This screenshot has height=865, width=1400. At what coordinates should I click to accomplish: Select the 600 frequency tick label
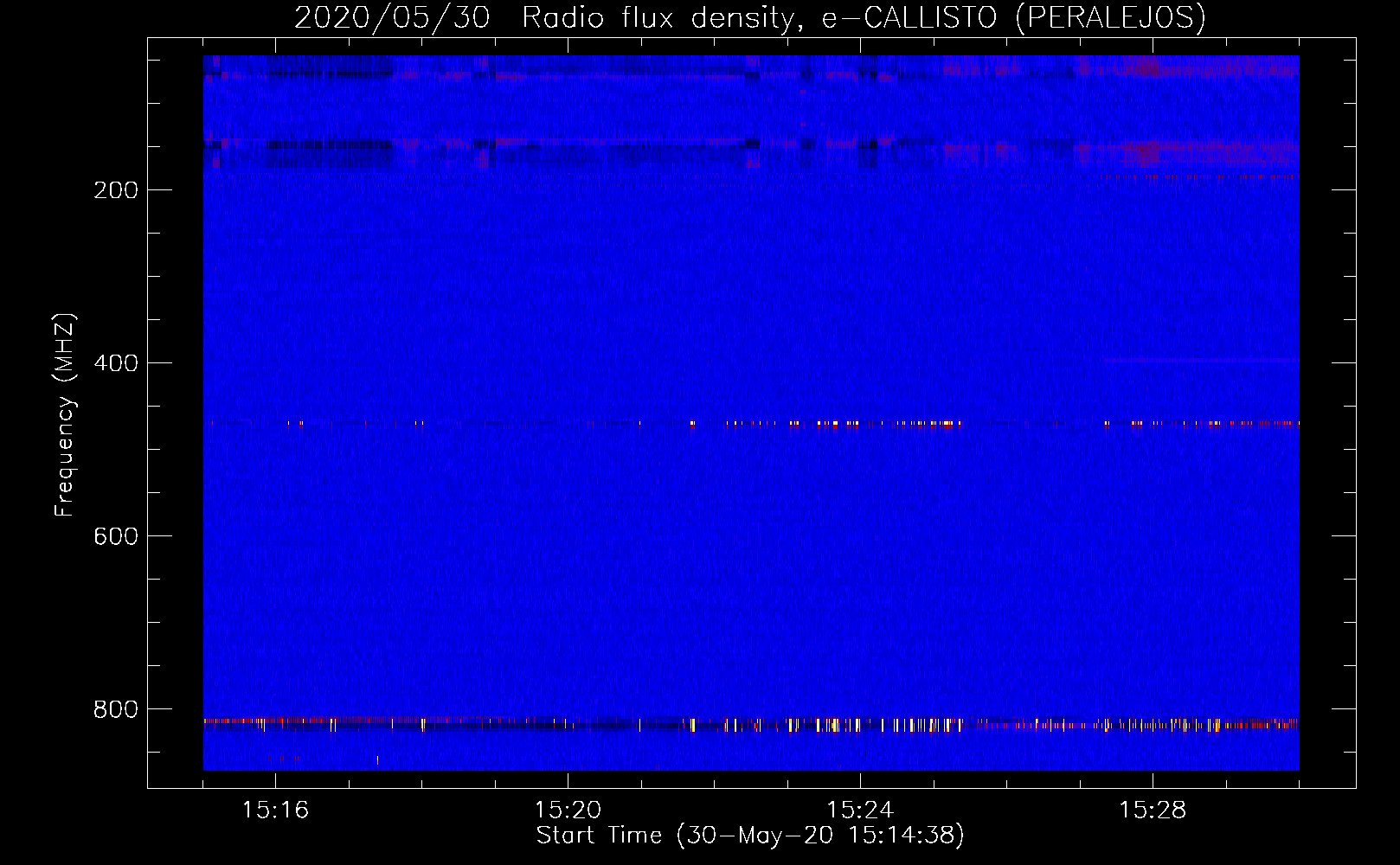tap(116, 536)
